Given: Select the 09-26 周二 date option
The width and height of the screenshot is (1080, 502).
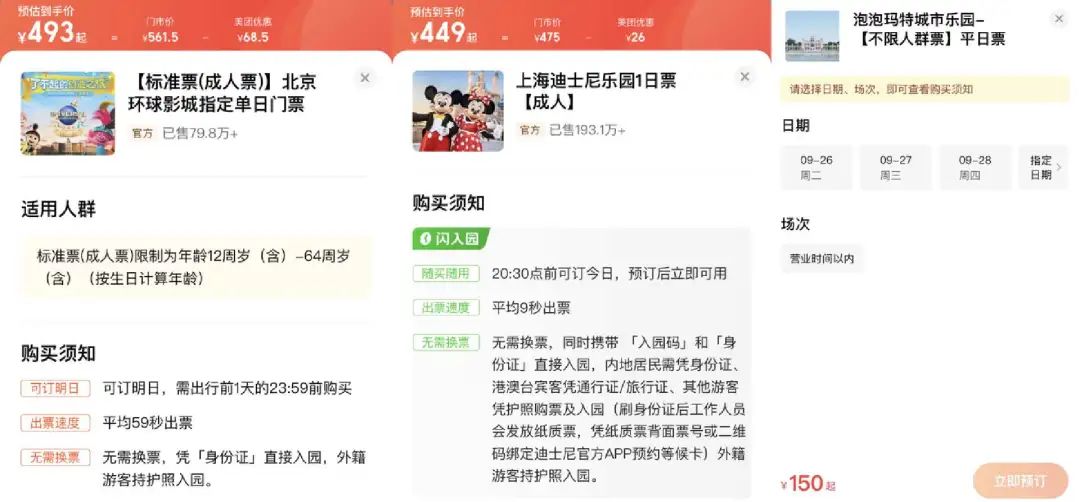Looking at the screenshot, I should [x=816, y=167].
